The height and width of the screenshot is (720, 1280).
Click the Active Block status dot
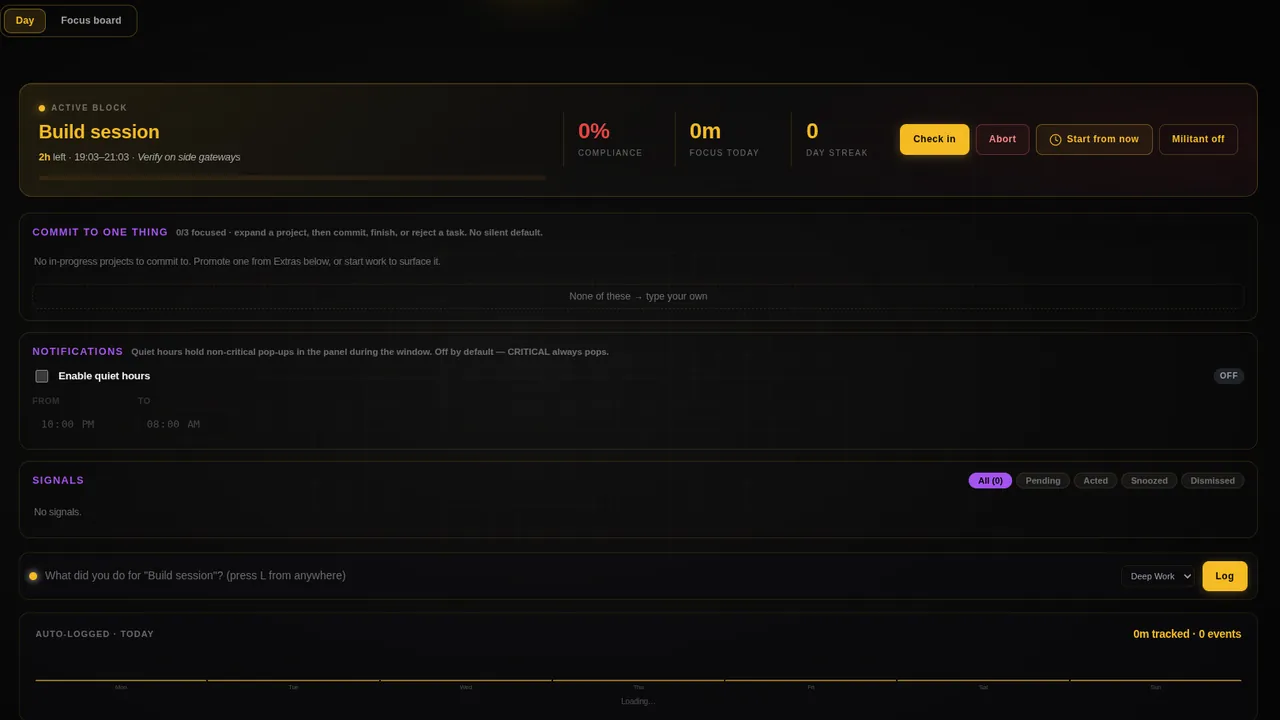point(42,108)
